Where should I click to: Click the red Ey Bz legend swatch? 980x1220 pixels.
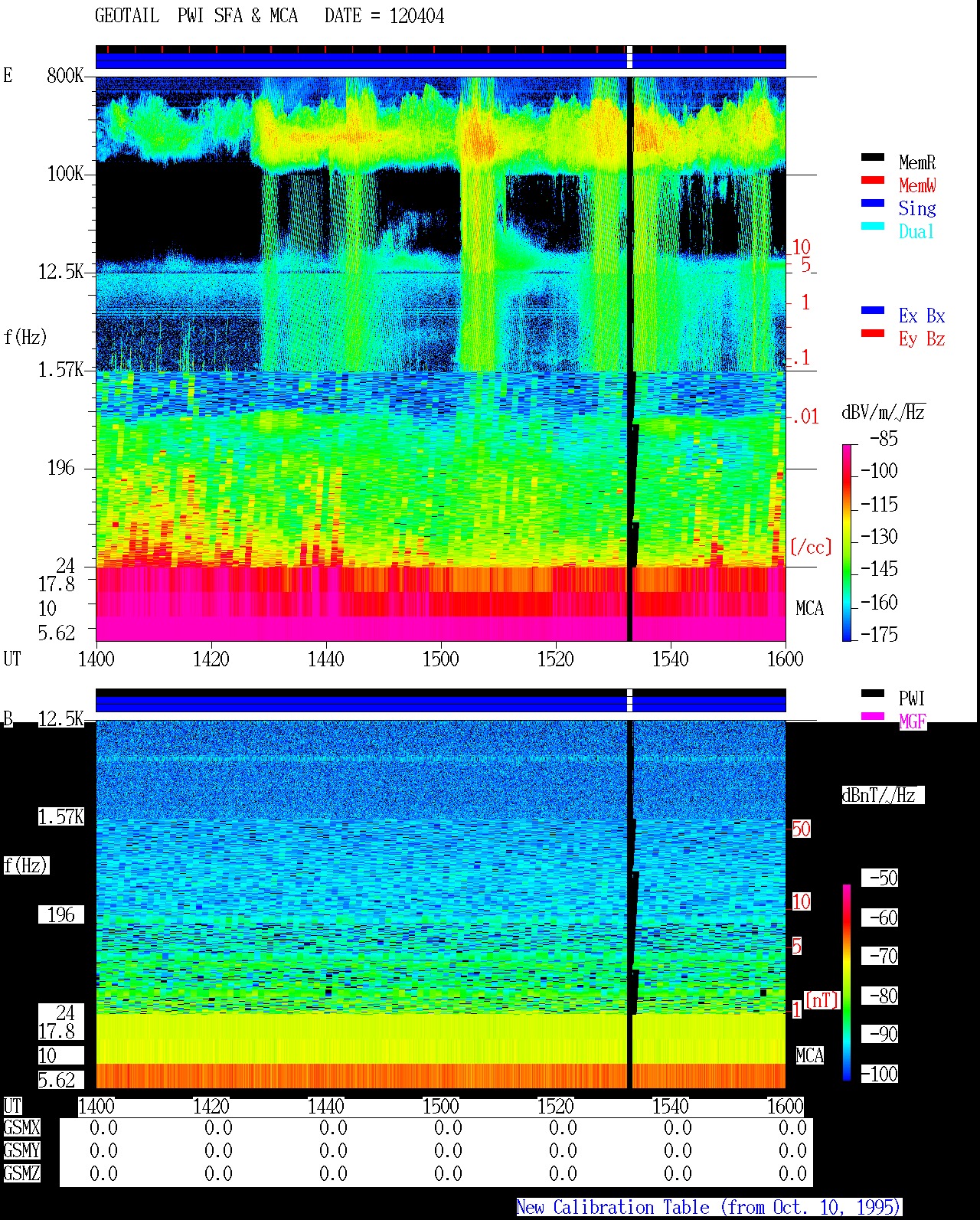873,334
